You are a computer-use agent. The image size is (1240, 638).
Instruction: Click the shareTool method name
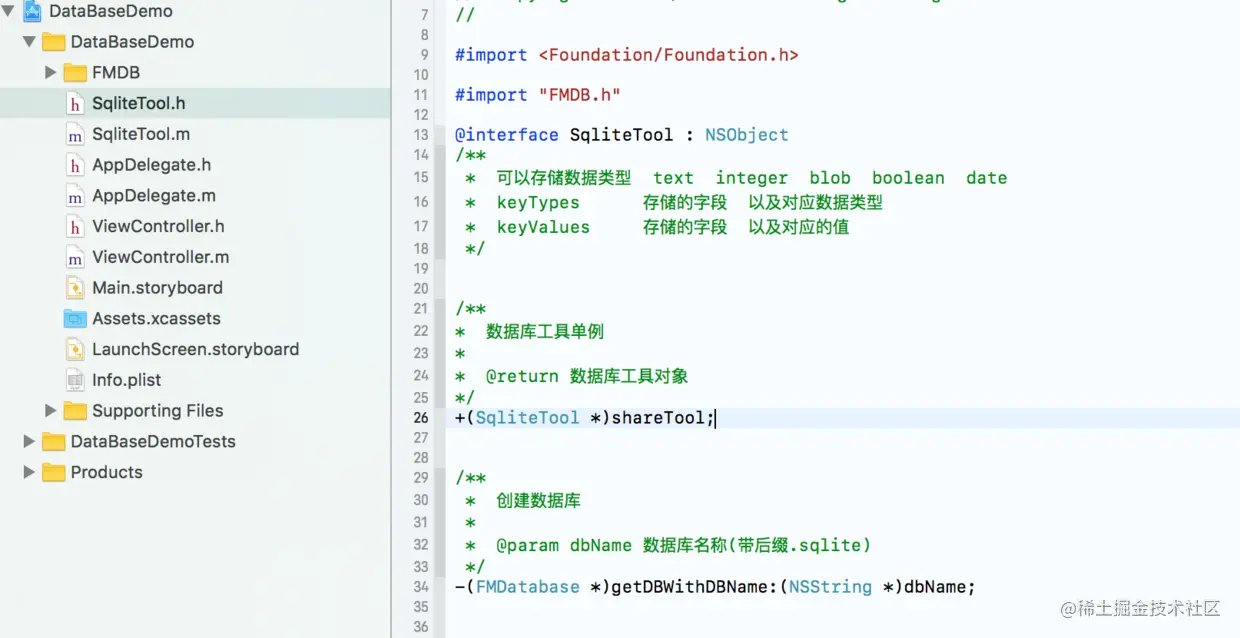click(658, 418)
